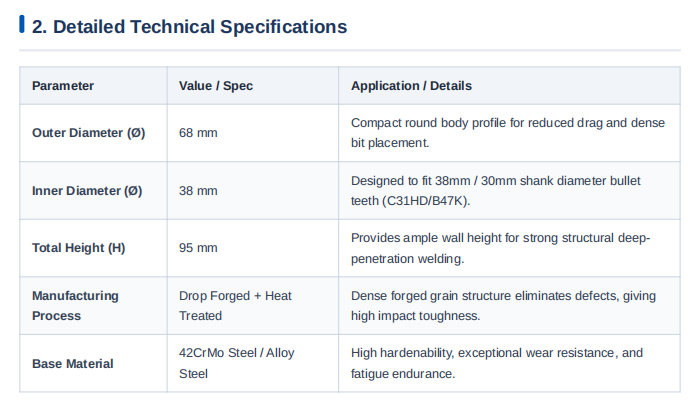
Task: Click the 'Drop Forged + Heat Treated' cell
Action: click(235, 306)
